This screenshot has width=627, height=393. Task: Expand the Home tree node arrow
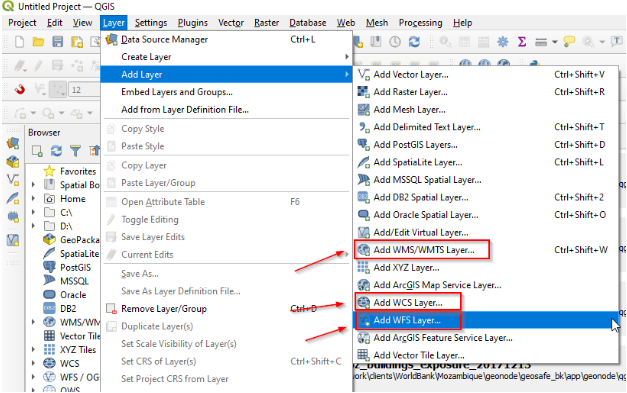(34, 199)
